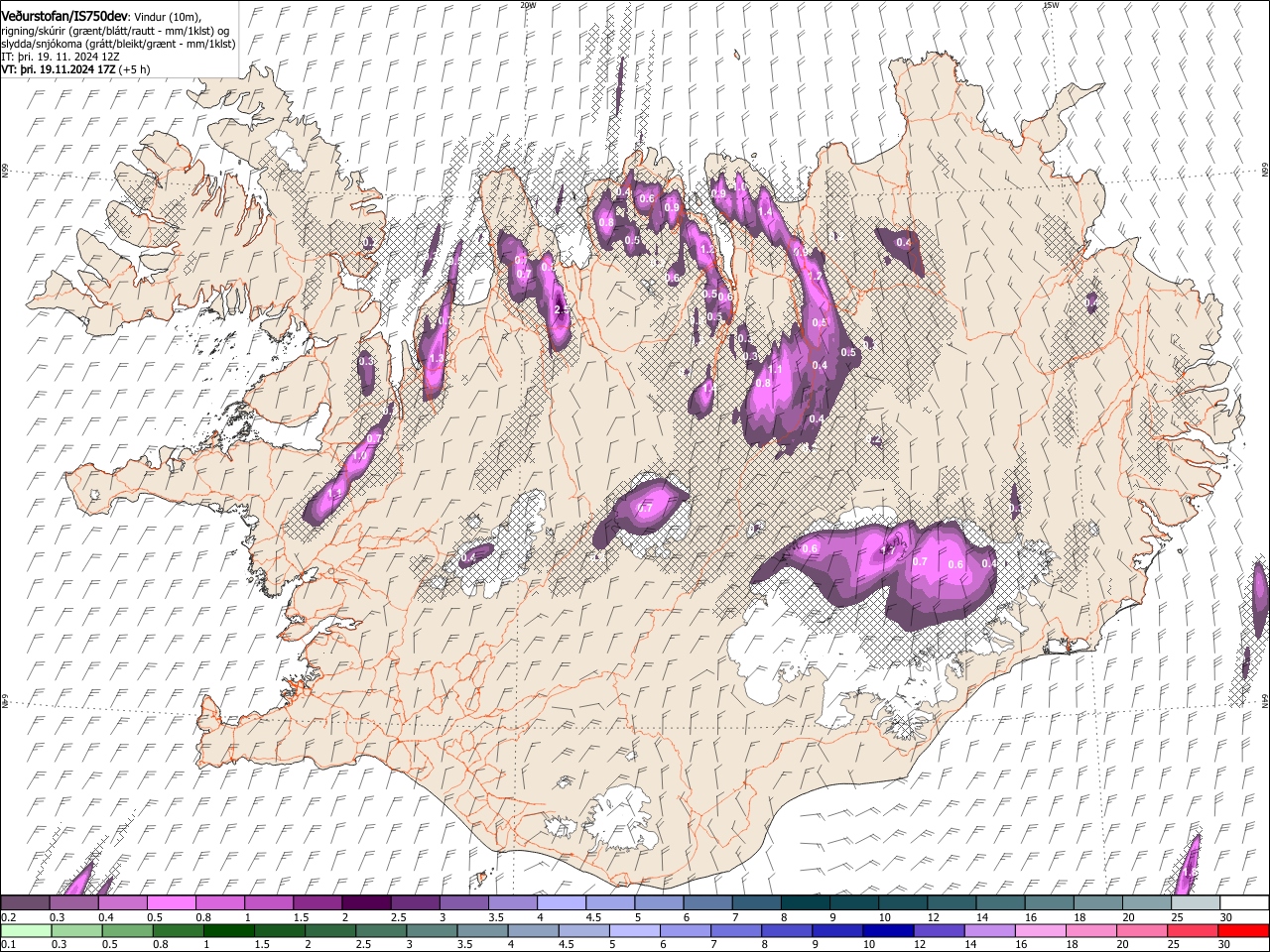Click the upper legend swatch between 10 and 12

click(902, 902)
